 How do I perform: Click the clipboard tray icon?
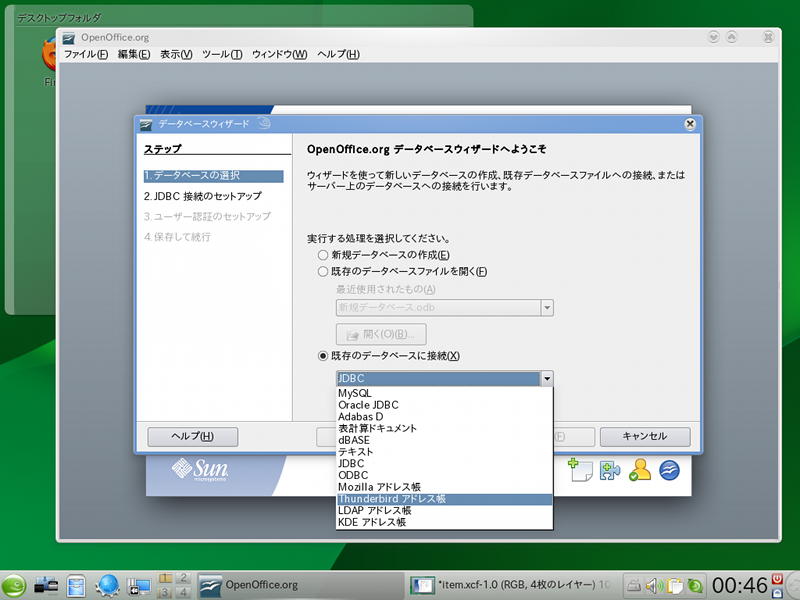click(x=675, y=585)
